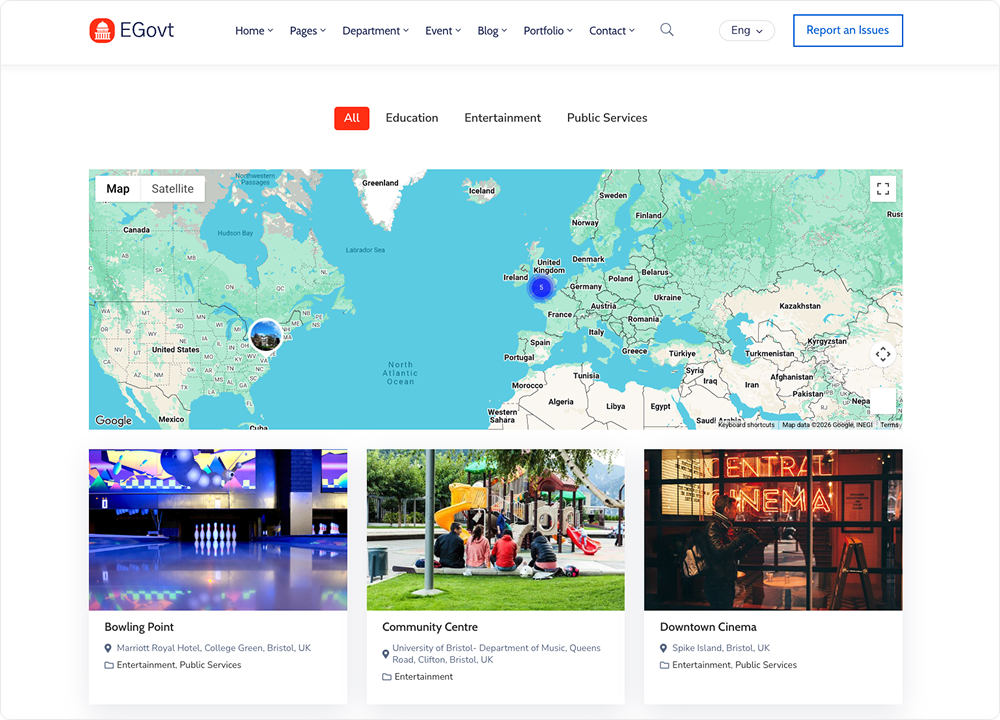Image resolution: width=1000 pixels, height=720 pixels.
Task: Click the folder icon under Bowling Point
Action: point(108,665)
